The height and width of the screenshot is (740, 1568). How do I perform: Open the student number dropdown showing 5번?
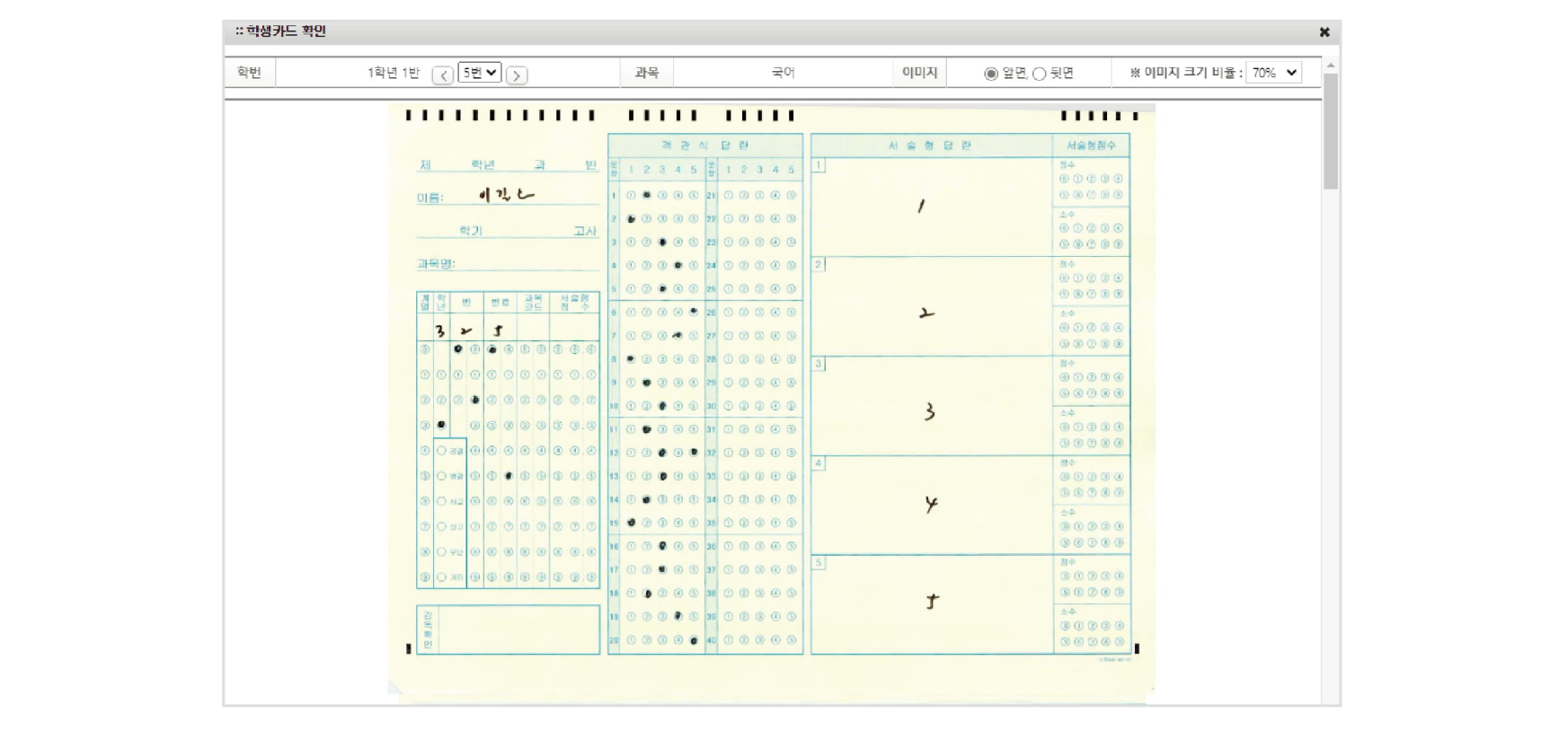[479, 73]
